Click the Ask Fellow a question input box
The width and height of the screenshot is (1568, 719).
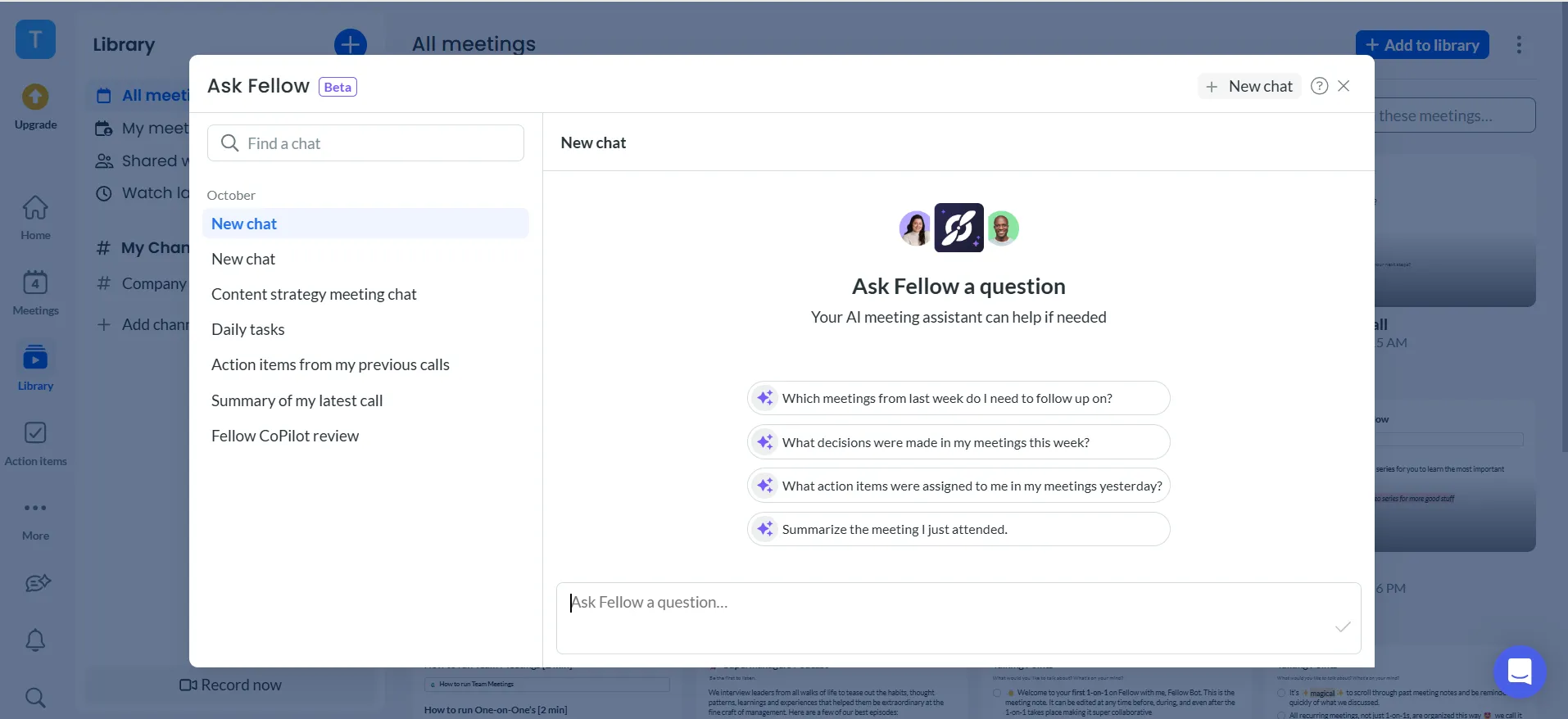(x=958, y=618)
